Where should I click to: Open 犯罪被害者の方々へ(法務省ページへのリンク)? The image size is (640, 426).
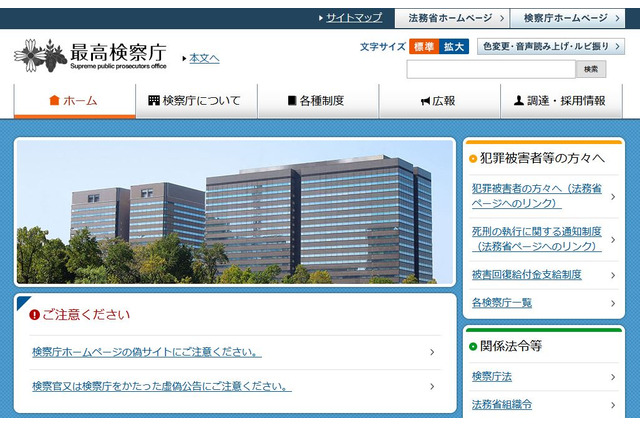point(537,196)
